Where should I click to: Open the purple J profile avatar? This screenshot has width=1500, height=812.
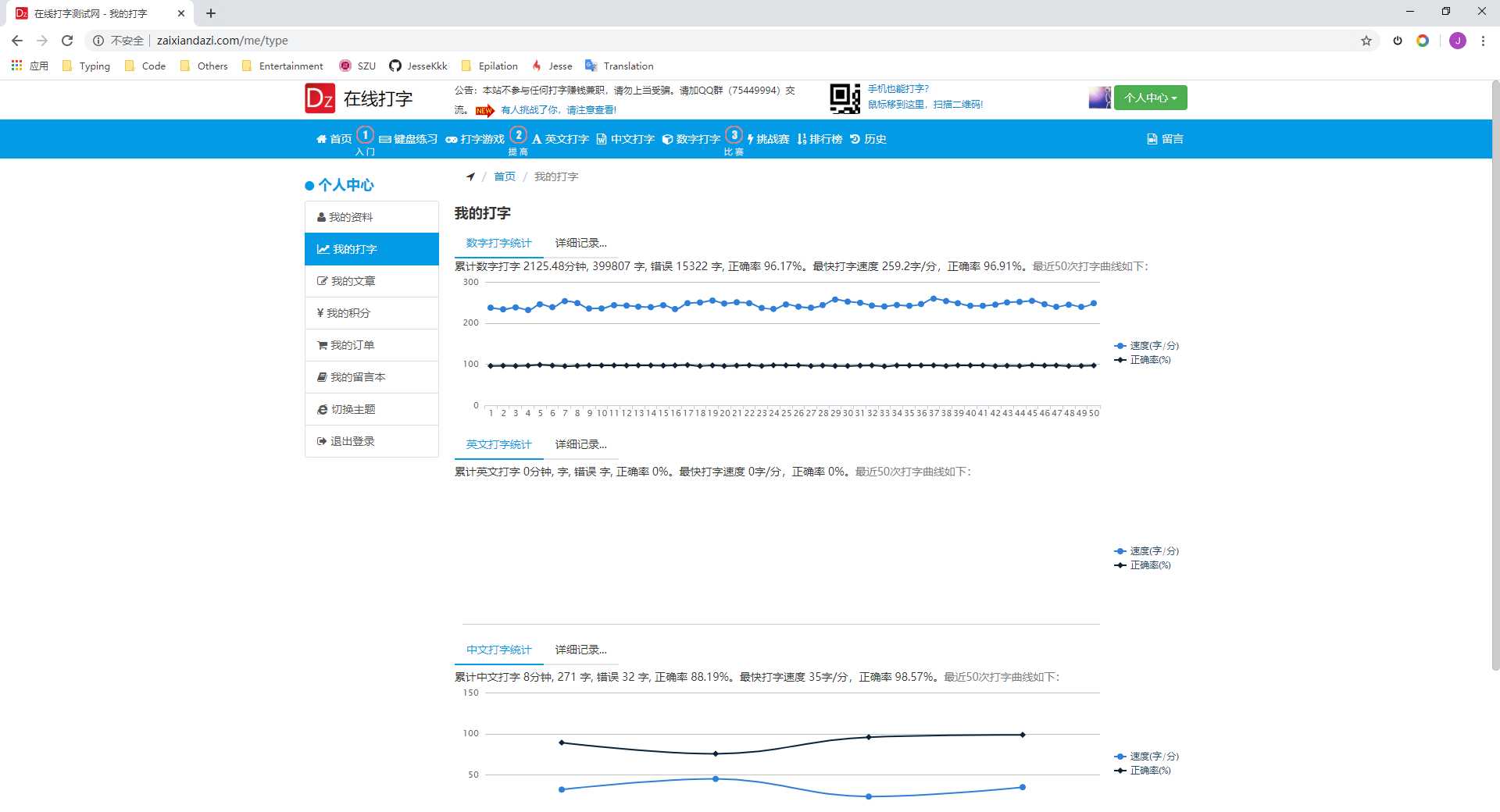click(1458, 41)
